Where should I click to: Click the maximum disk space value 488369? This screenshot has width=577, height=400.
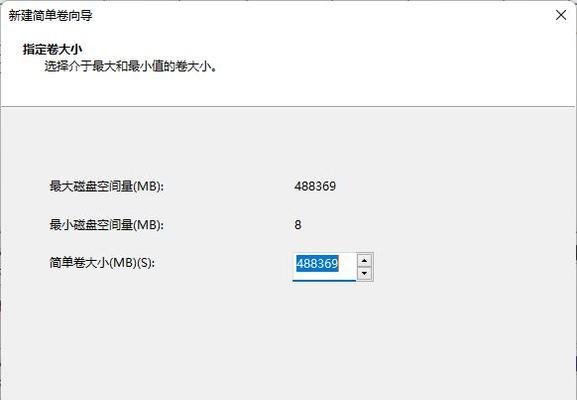click(x=315, y=186)
